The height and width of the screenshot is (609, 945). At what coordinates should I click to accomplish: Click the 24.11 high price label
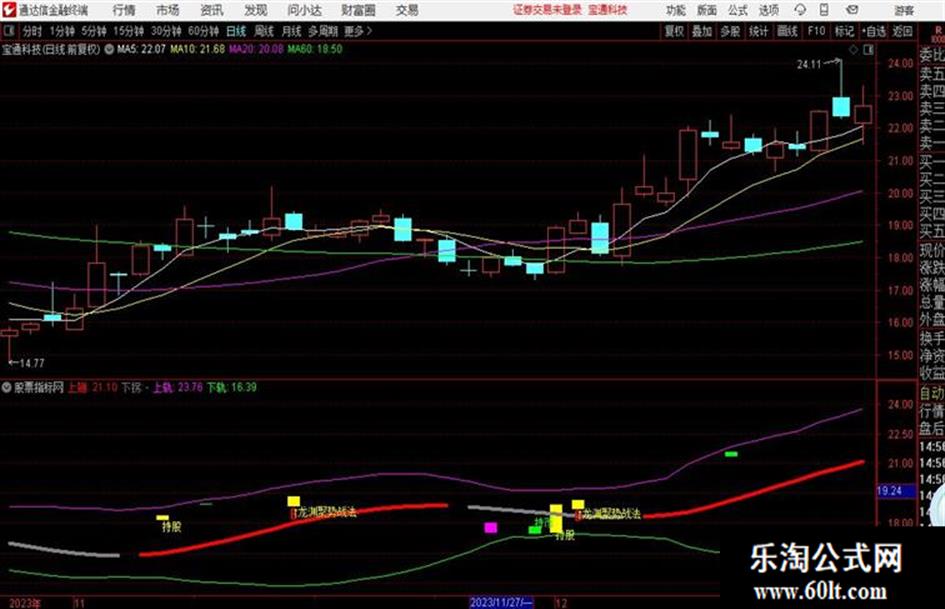[809, 64]
